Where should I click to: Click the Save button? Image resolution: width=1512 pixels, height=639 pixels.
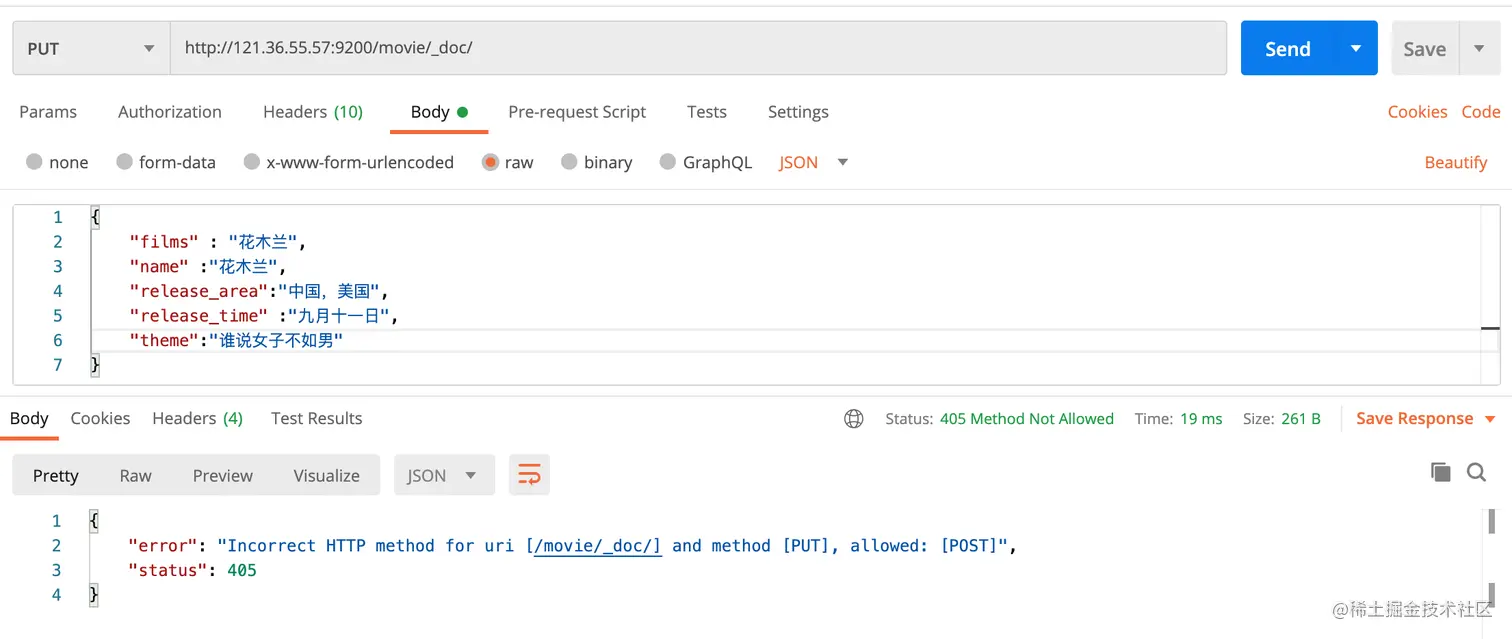click(x=1425, y=48)
